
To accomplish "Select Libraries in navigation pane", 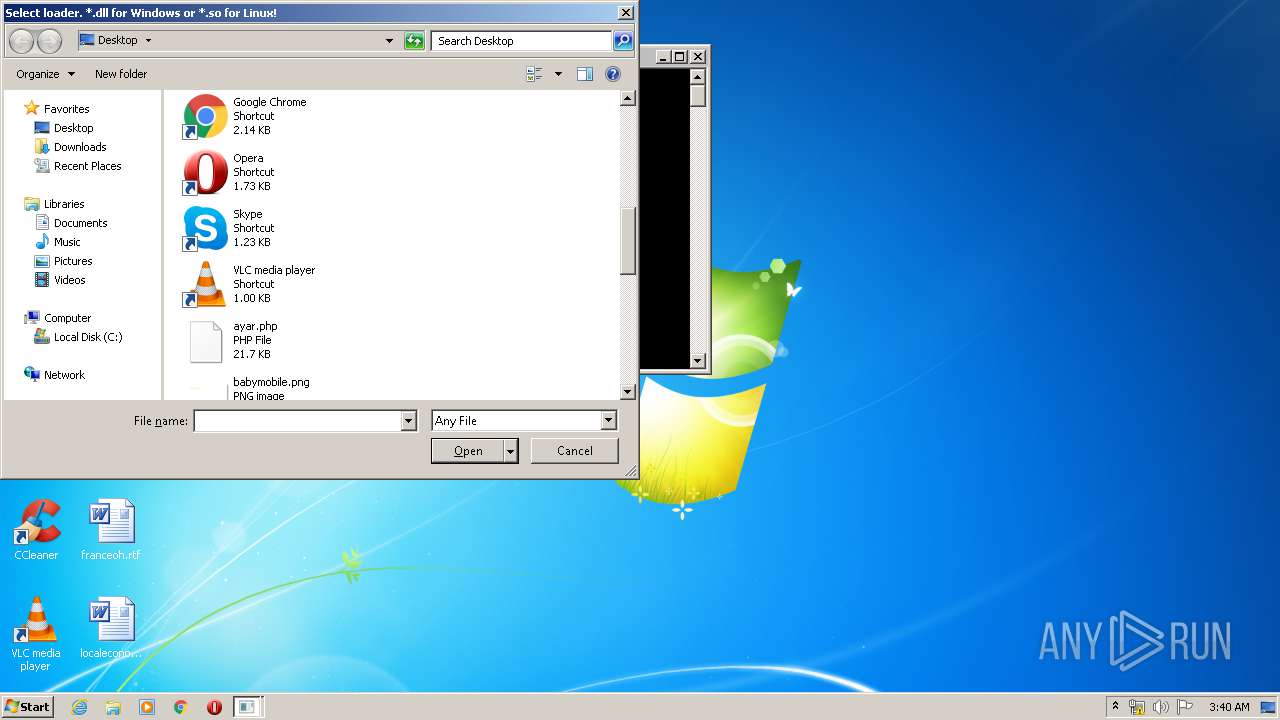I will (64, 204).
